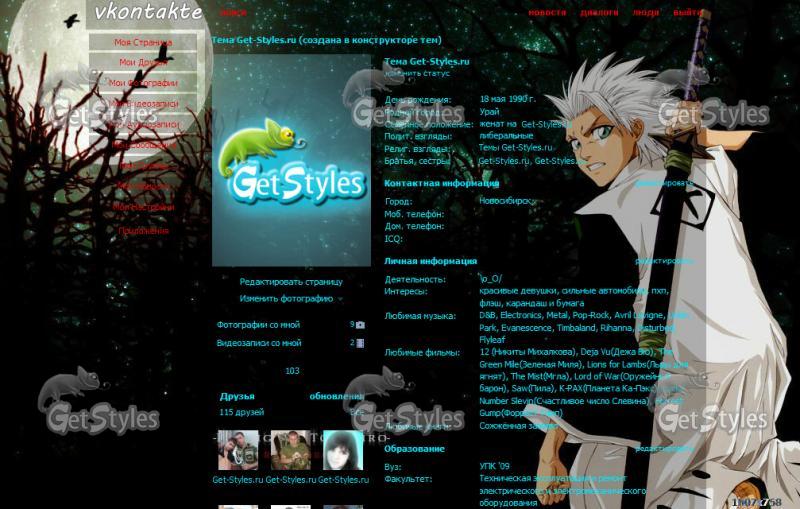Click the video icon beside the videos count

(360, 343)
